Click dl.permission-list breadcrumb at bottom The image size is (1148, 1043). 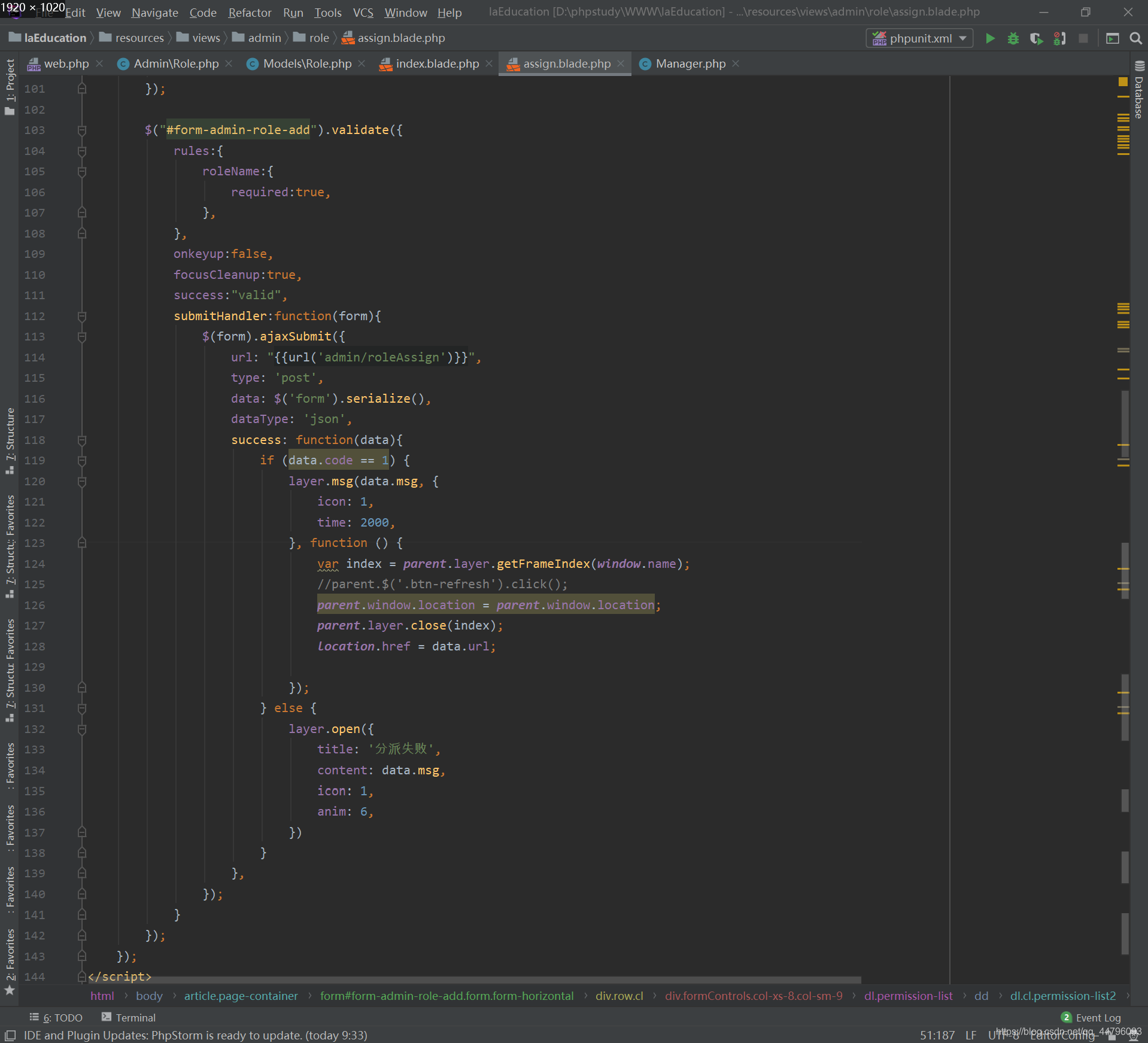(x=908, y=996)
